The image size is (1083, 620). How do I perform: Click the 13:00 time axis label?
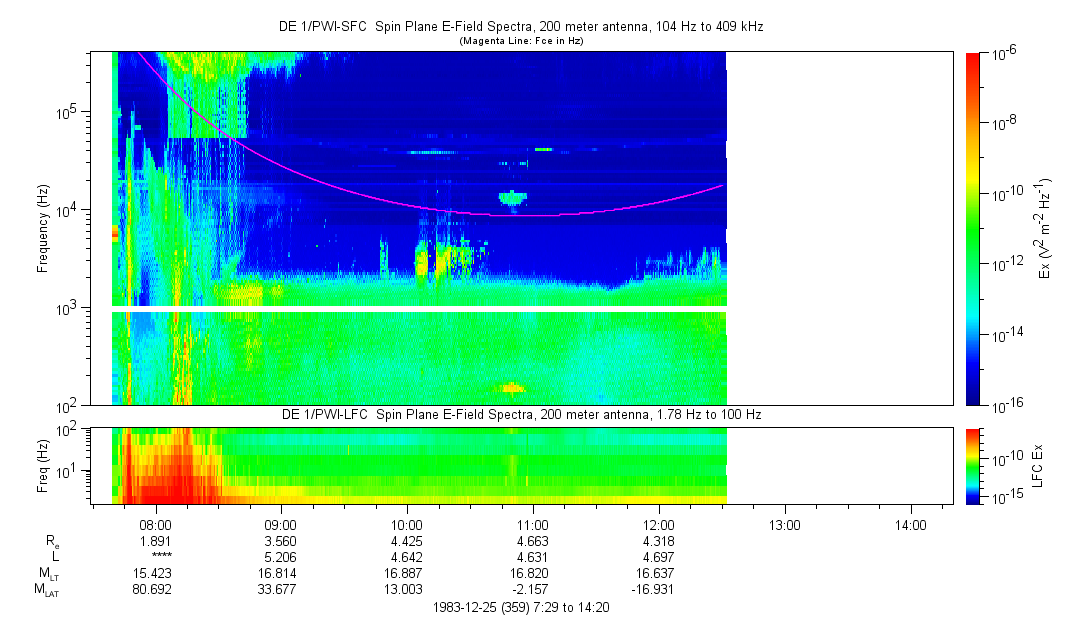[784, 524]
